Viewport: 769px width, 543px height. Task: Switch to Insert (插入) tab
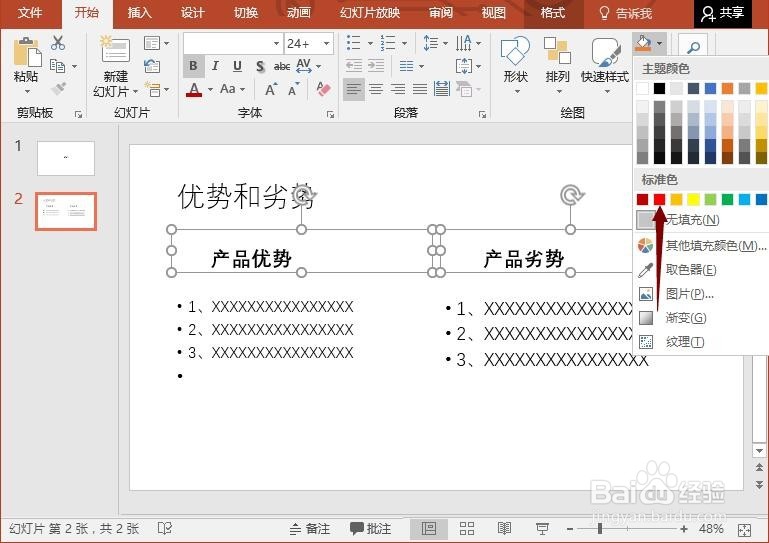click(x=139, y=13)
